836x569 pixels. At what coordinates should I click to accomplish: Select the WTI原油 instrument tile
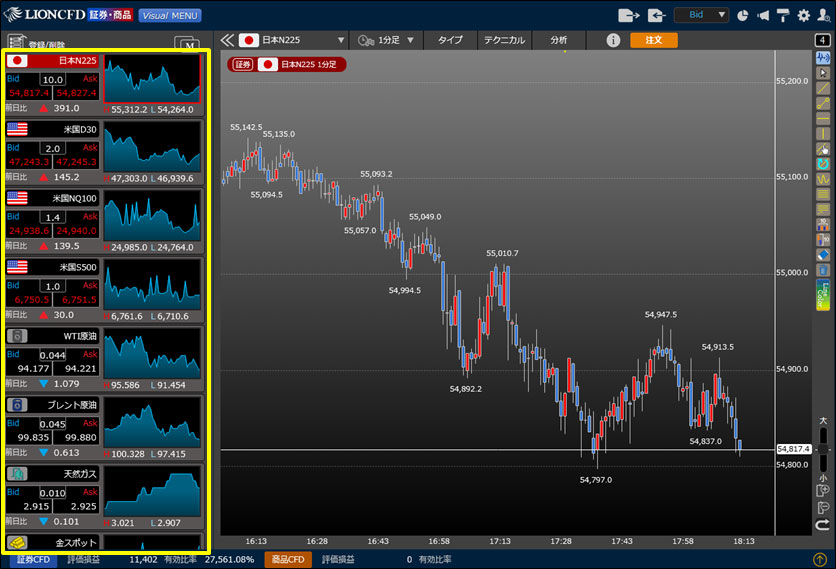coord(103,360)
